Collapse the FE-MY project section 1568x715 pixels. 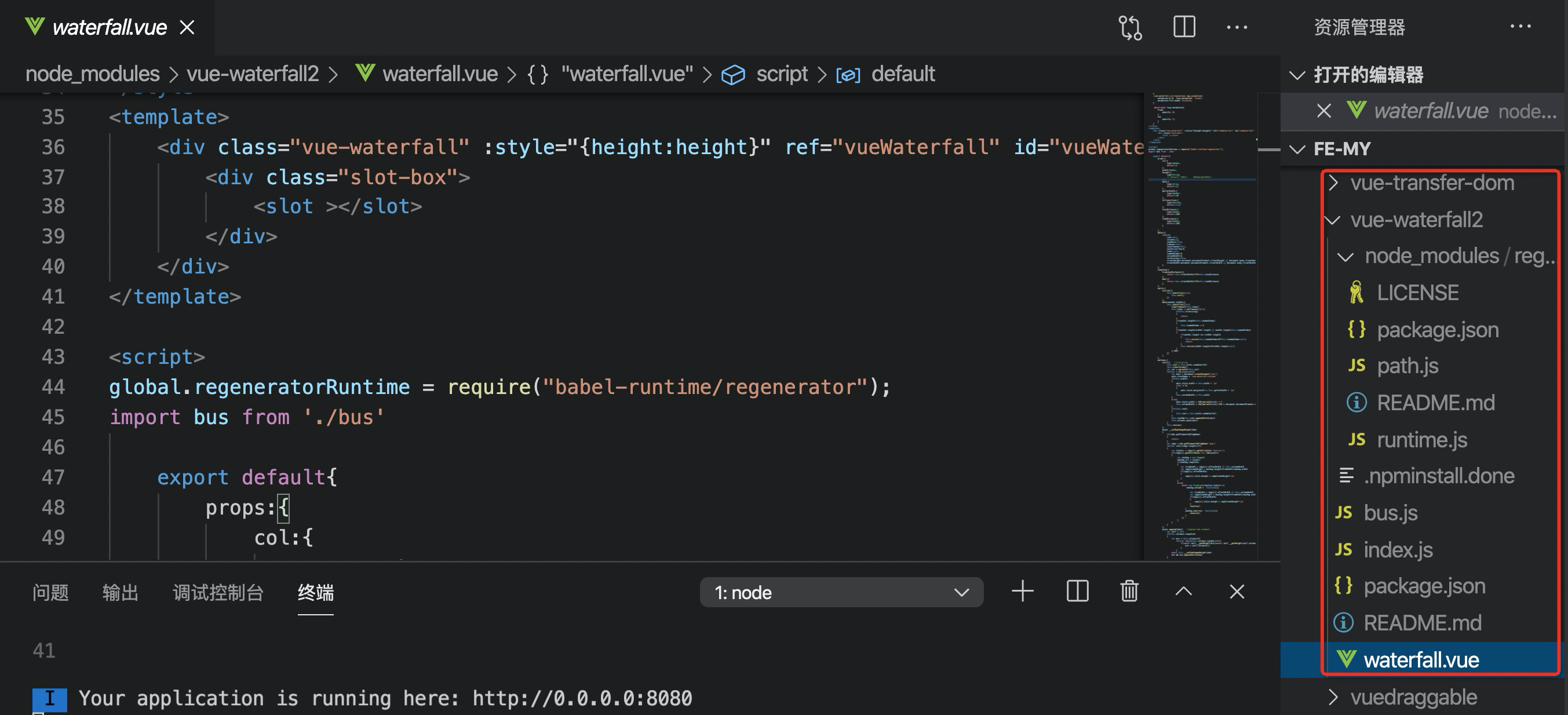click(x=1341, y=148)
